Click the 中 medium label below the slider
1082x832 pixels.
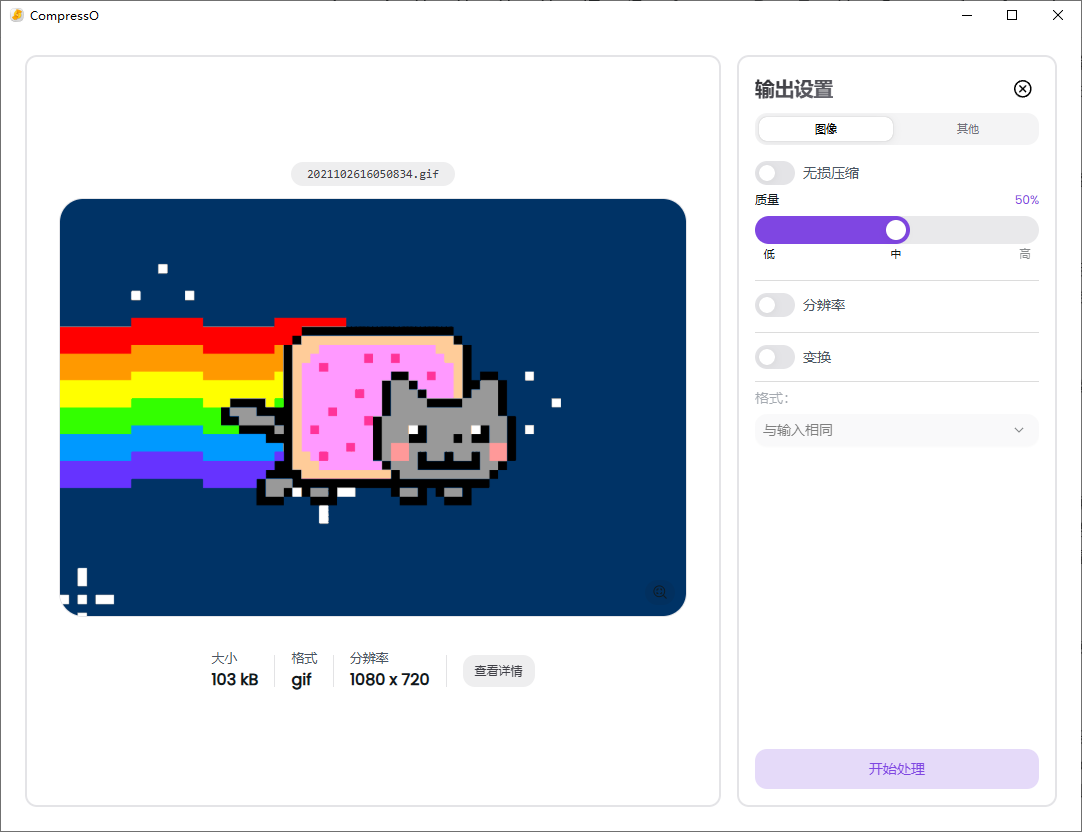895,254
